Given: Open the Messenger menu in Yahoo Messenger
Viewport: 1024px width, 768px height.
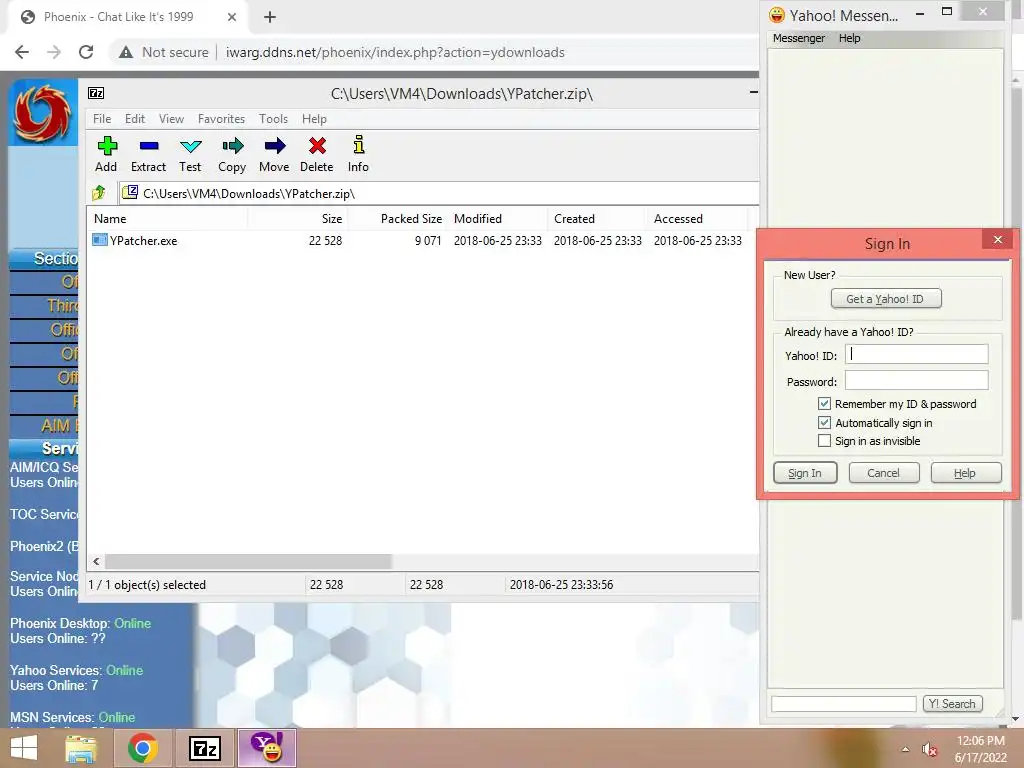Looking at the screenshot, I should click(799, 38).
